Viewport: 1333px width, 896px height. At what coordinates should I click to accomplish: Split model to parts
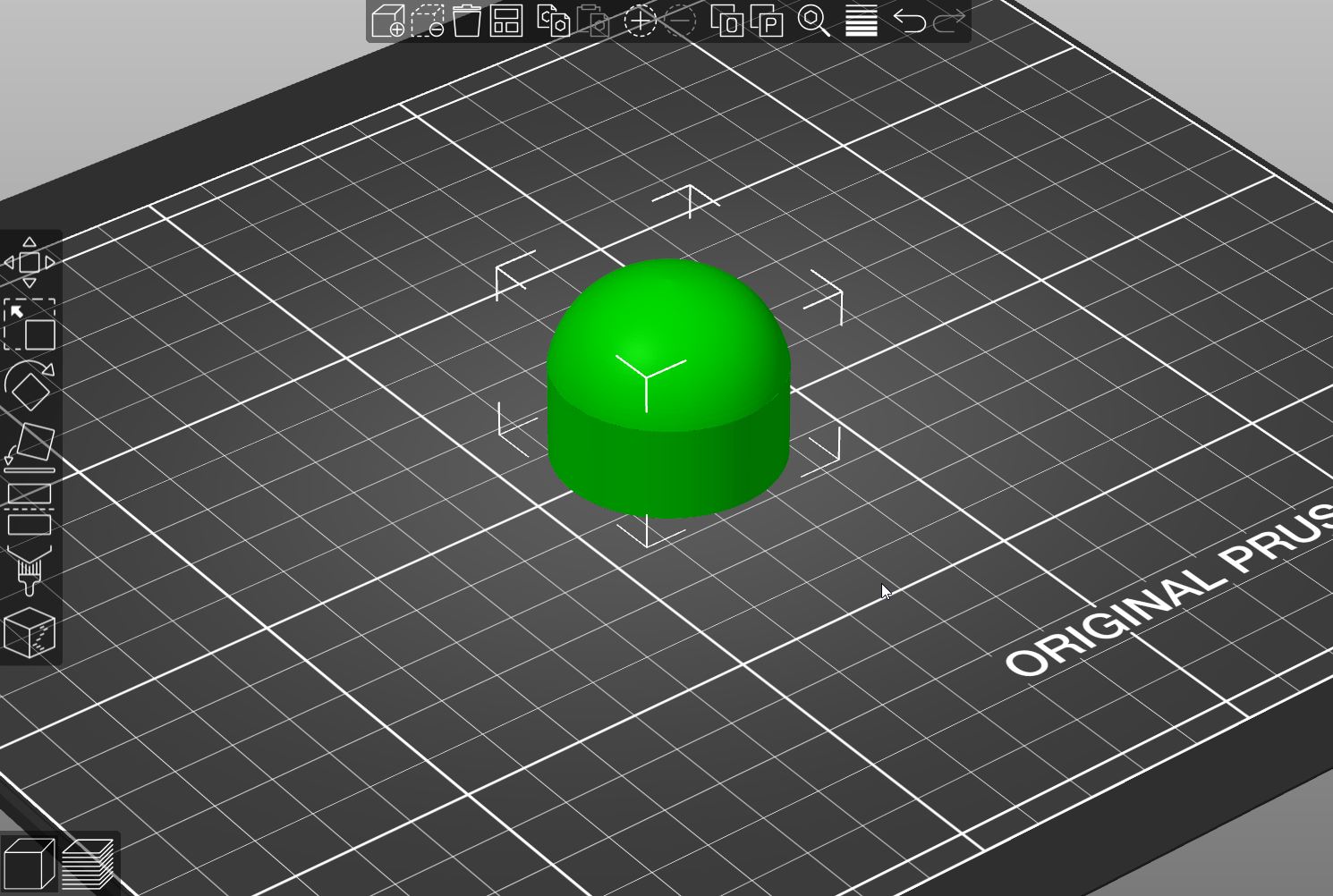pos(767,21)
